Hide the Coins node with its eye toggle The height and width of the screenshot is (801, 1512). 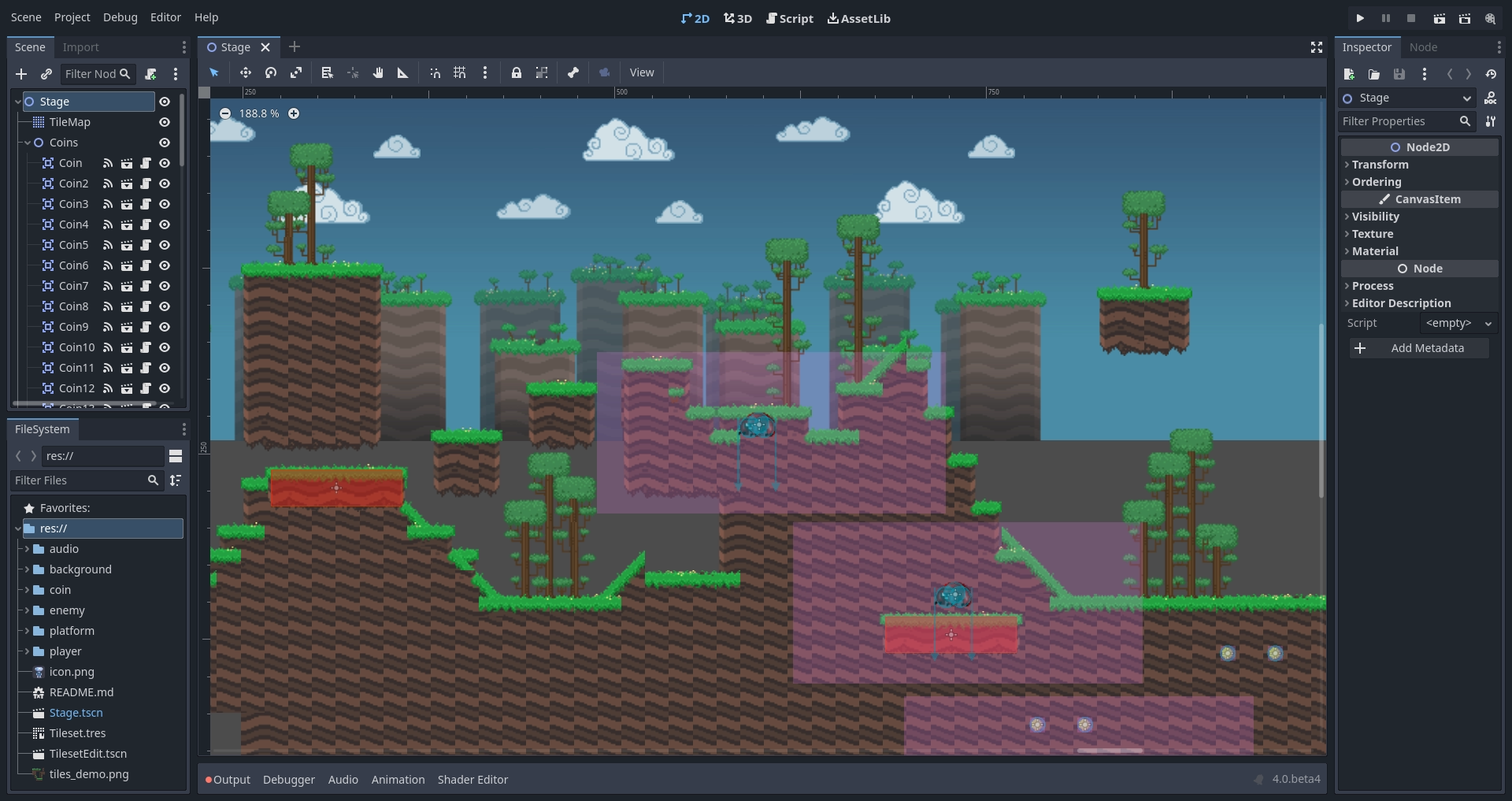point(164,143)
